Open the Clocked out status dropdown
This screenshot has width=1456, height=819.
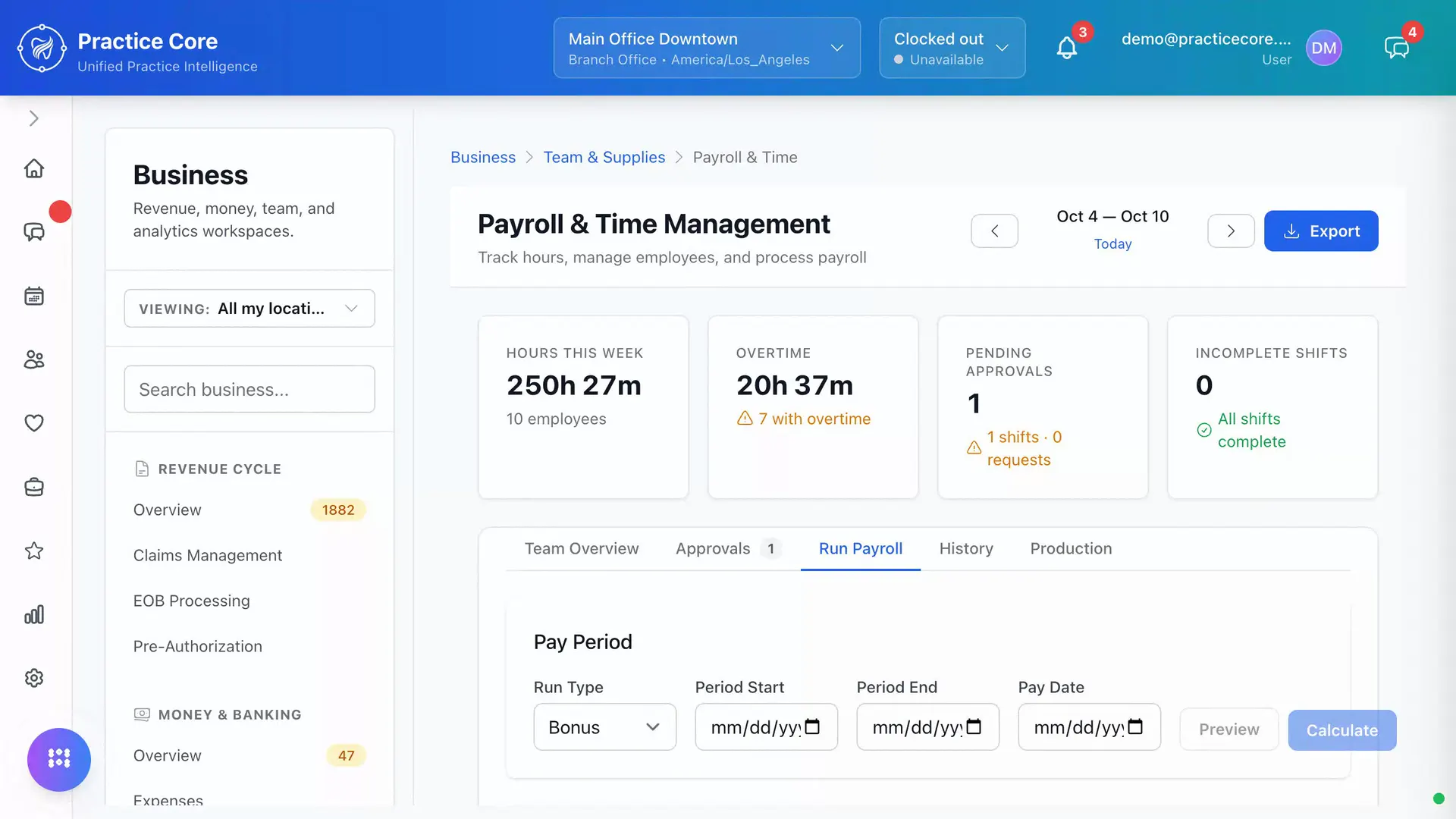(x=952, y=48)
